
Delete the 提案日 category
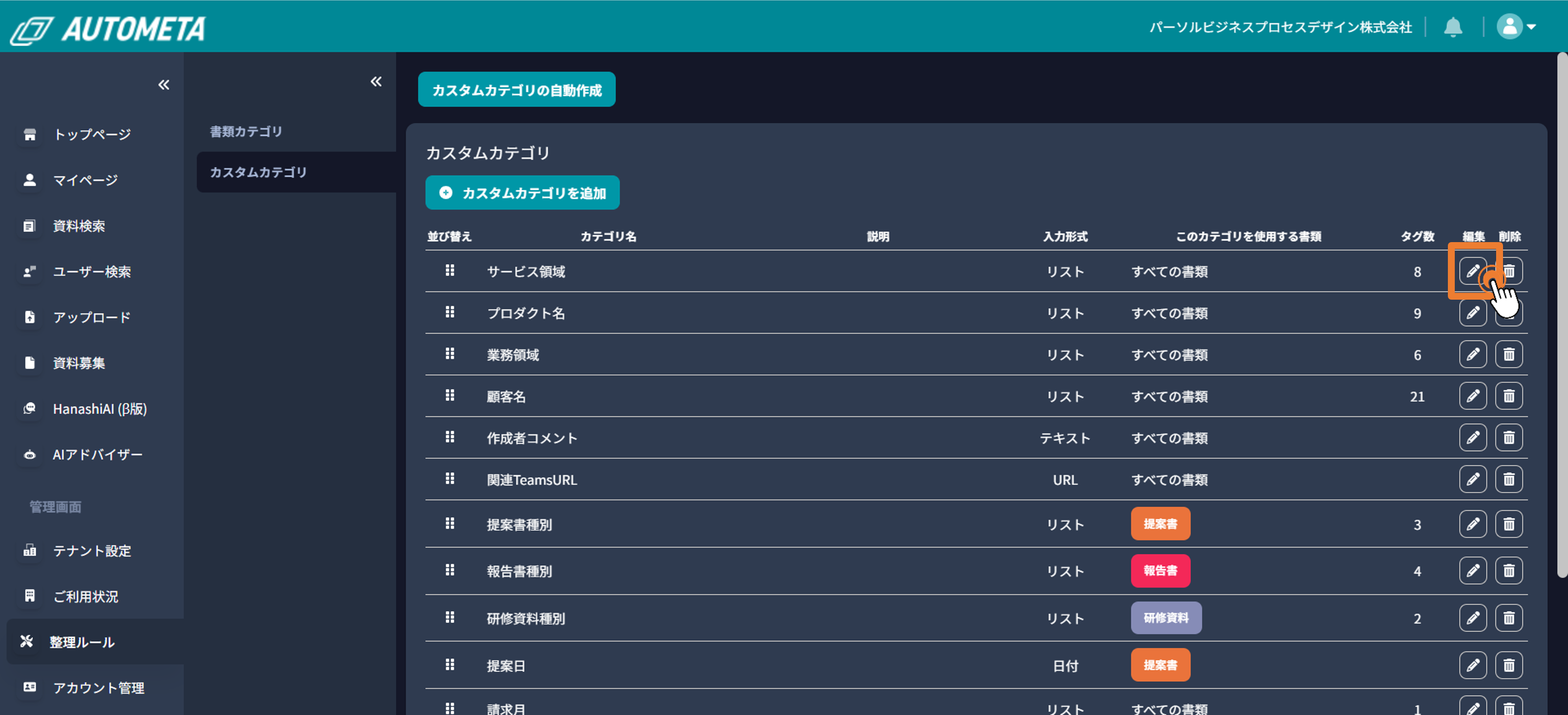pos(1508,665)
